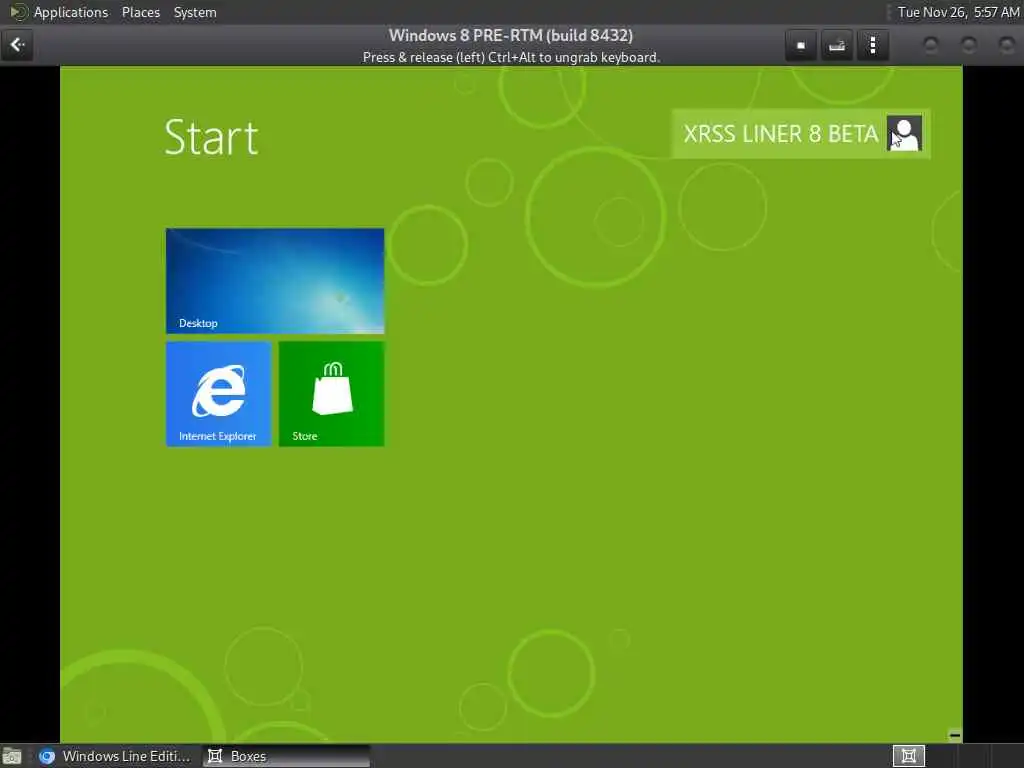The width and height of the screenshot is (1024, 768).
Task: Open XRSS LINER 8 BETA account name
Action: [780, 134]
